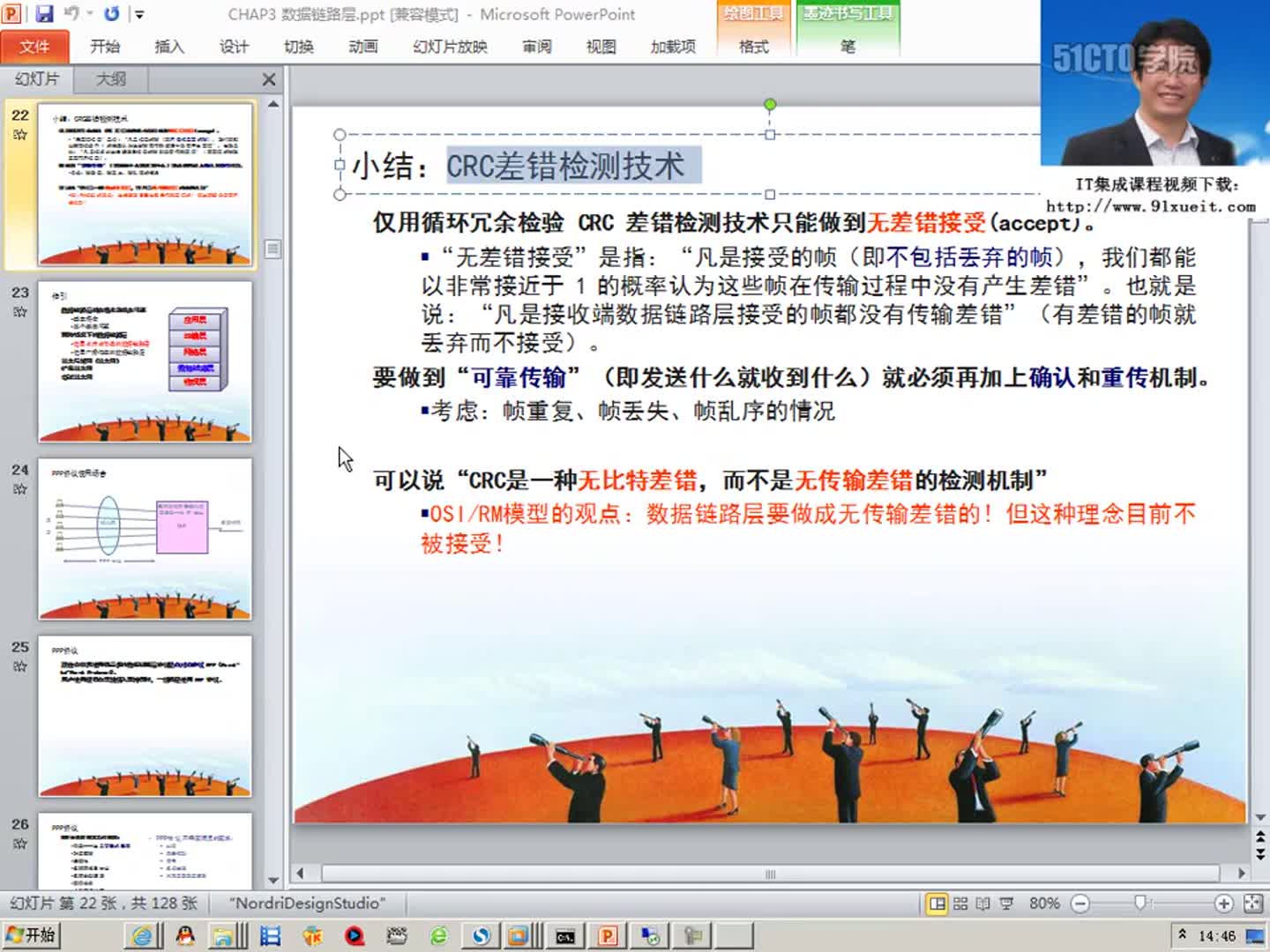This screenshot has width=1270, height=952.
Task: Click thumbnail pane scroll up arrow
Action: click(273, 104)
